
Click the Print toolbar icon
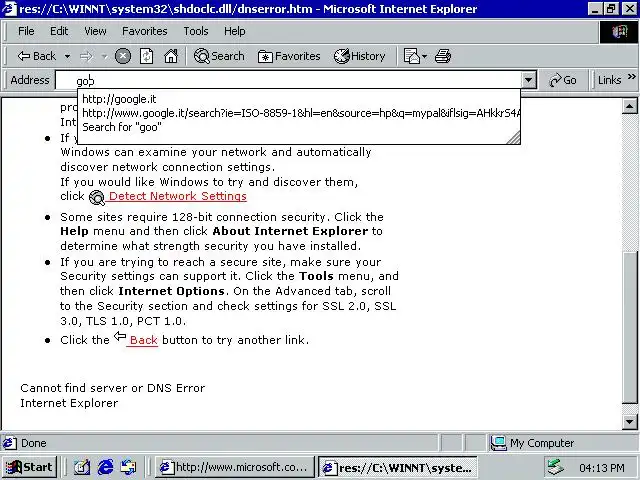tap(442, 56)
